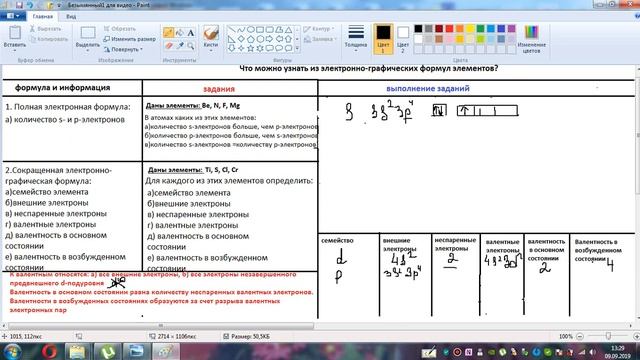This screenshot has height=360, width=640.
Task: Expand the Вставить (Paste) dropdown arrow
Action: [15, 50]
